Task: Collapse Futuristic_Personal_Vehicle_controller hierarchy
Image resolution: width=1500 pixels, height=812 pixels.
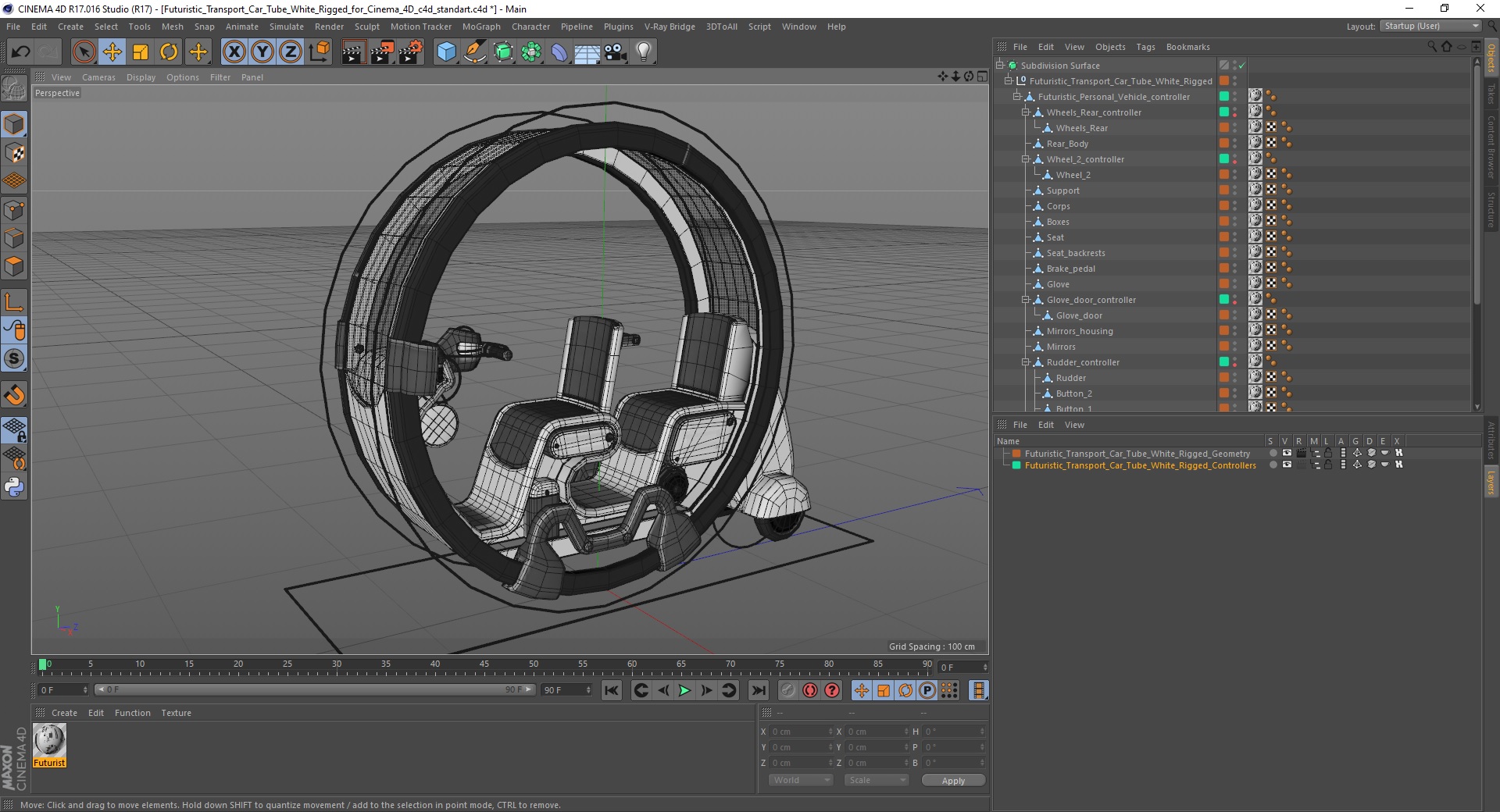Action: [1017, 97]
